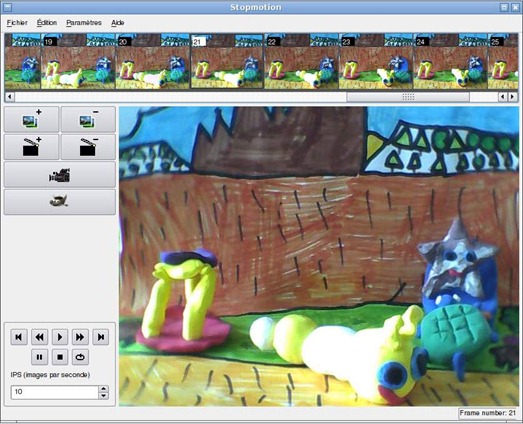Launch GIMP with the mascot icon
This screenshot has height=424, width=523.
(x=60, y=202)
